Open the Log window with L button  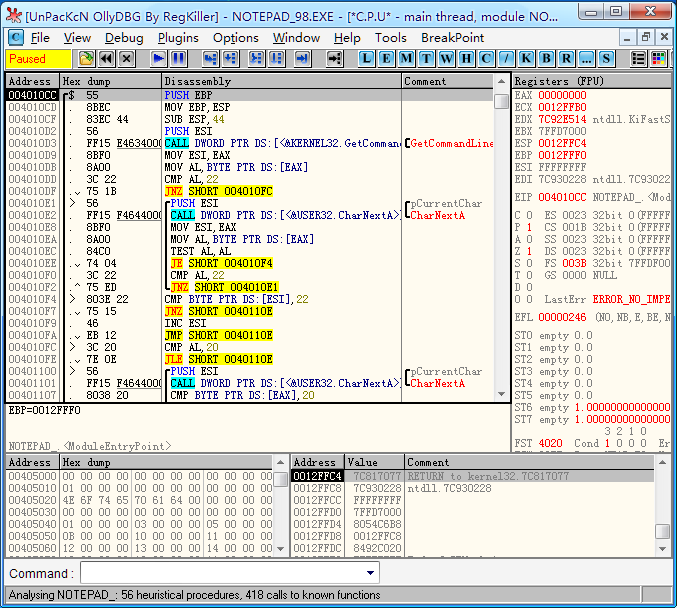(x=367, y=59)
